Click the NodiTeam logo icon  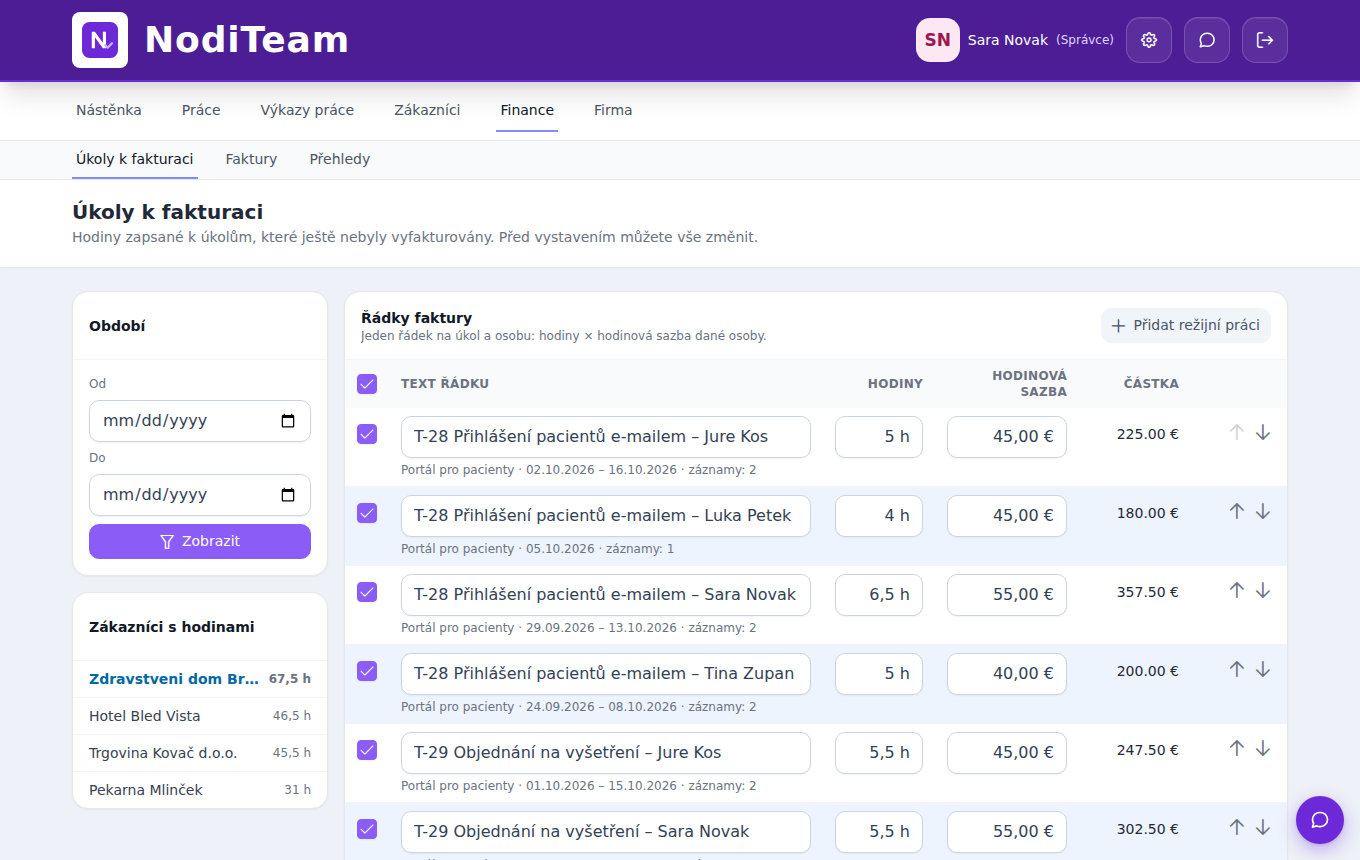tap(100, 40)
